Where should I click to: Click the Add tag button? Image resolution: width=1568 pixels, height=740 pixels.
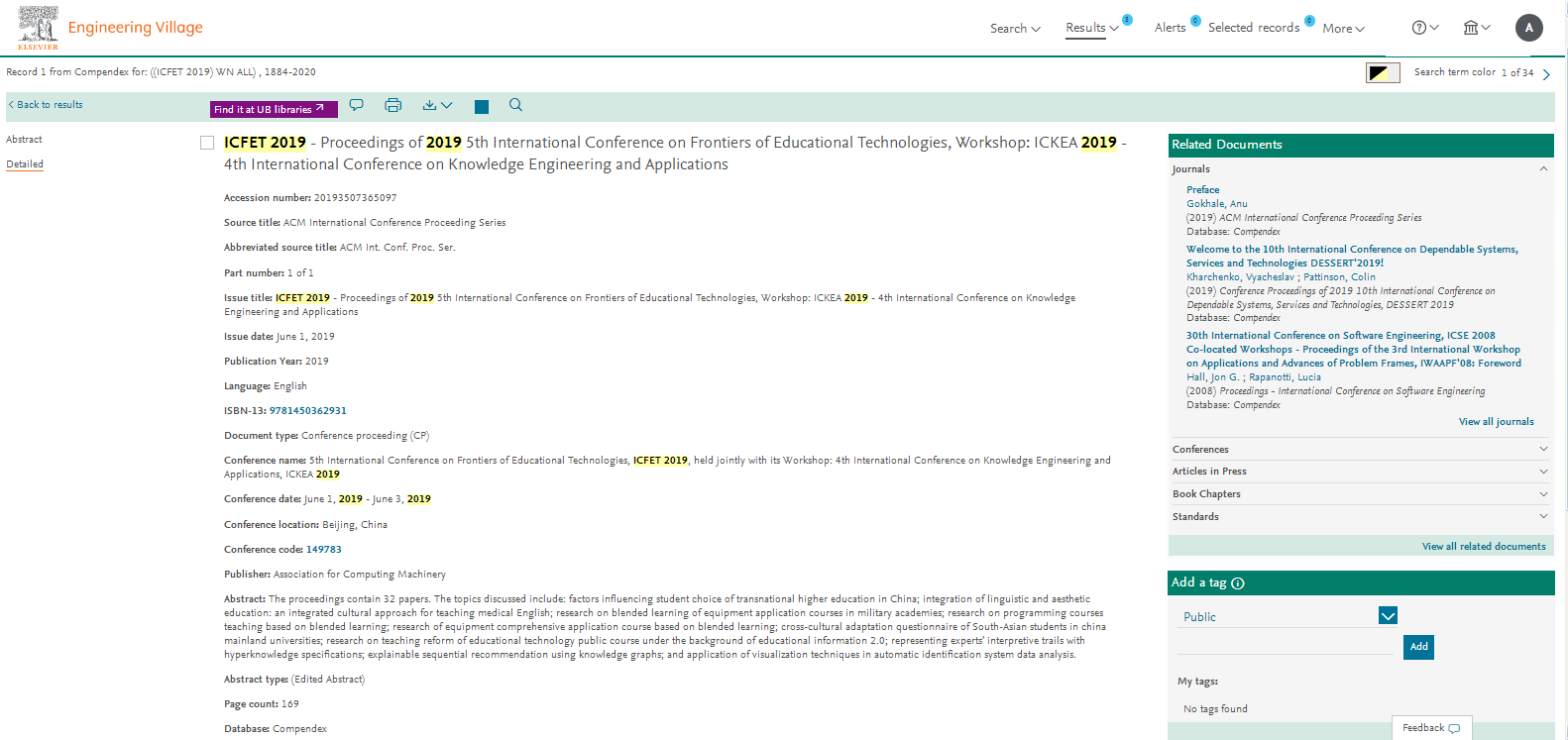click(1419, 647)
